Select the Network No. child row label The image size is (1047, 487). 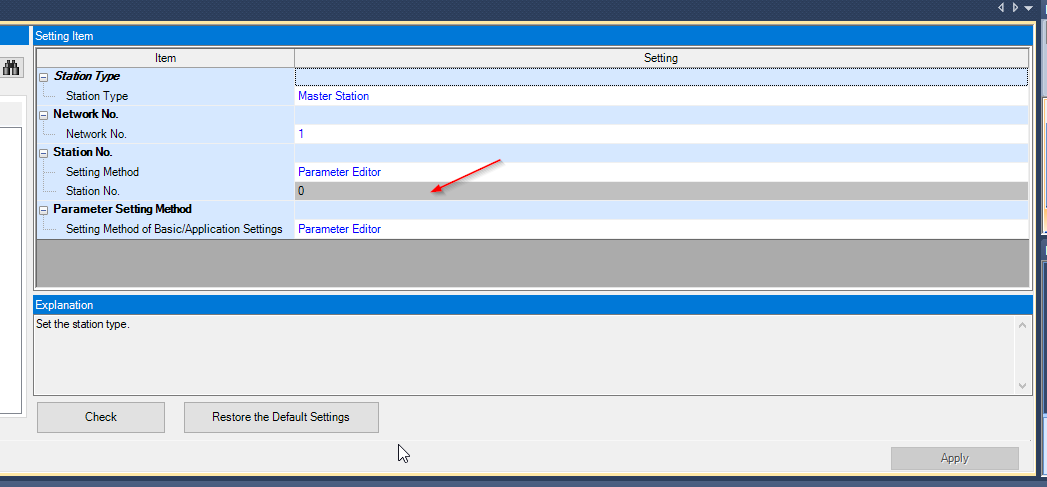click(x=96, y=134)
